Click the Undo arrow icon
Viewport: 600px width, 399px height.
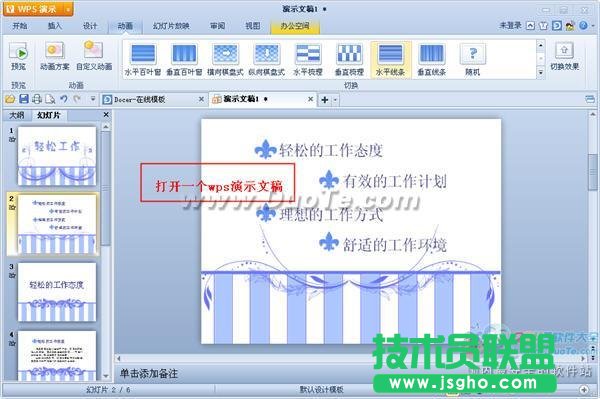pyautogui.click(x=64, y=99)
